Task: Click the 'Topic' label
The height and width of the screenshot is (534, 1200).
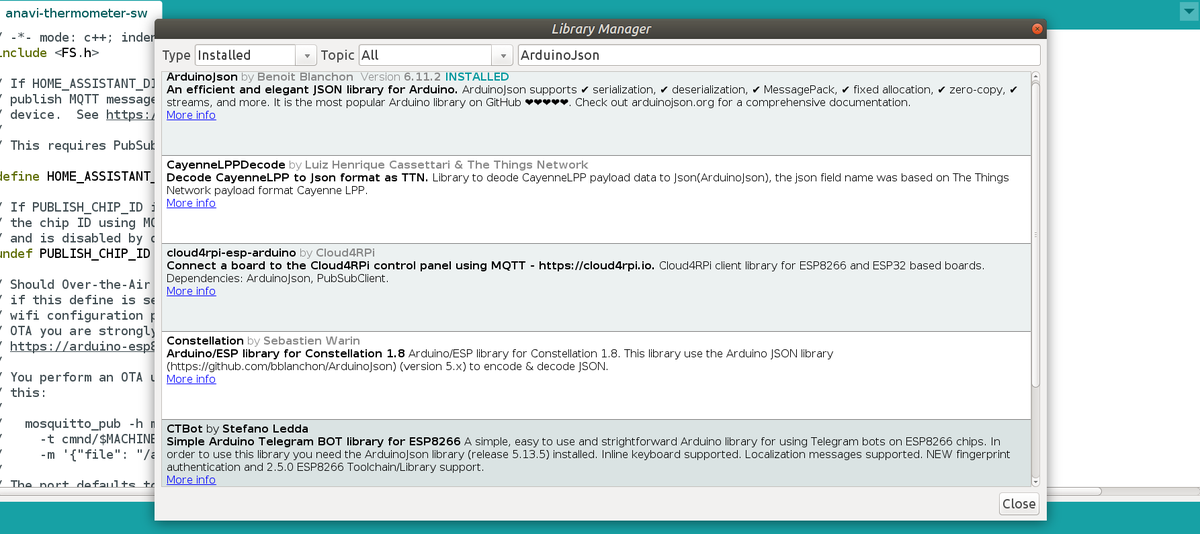Action: point(338,56)
